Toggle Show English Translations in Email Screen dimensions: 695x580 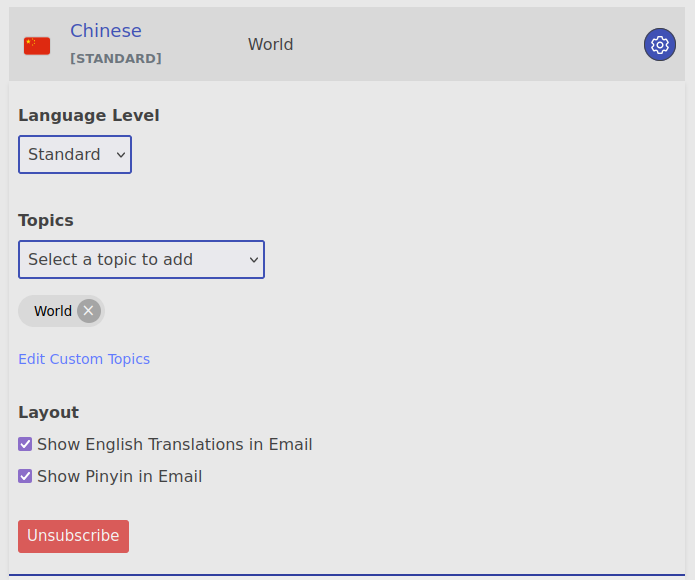tap(25, 444)
